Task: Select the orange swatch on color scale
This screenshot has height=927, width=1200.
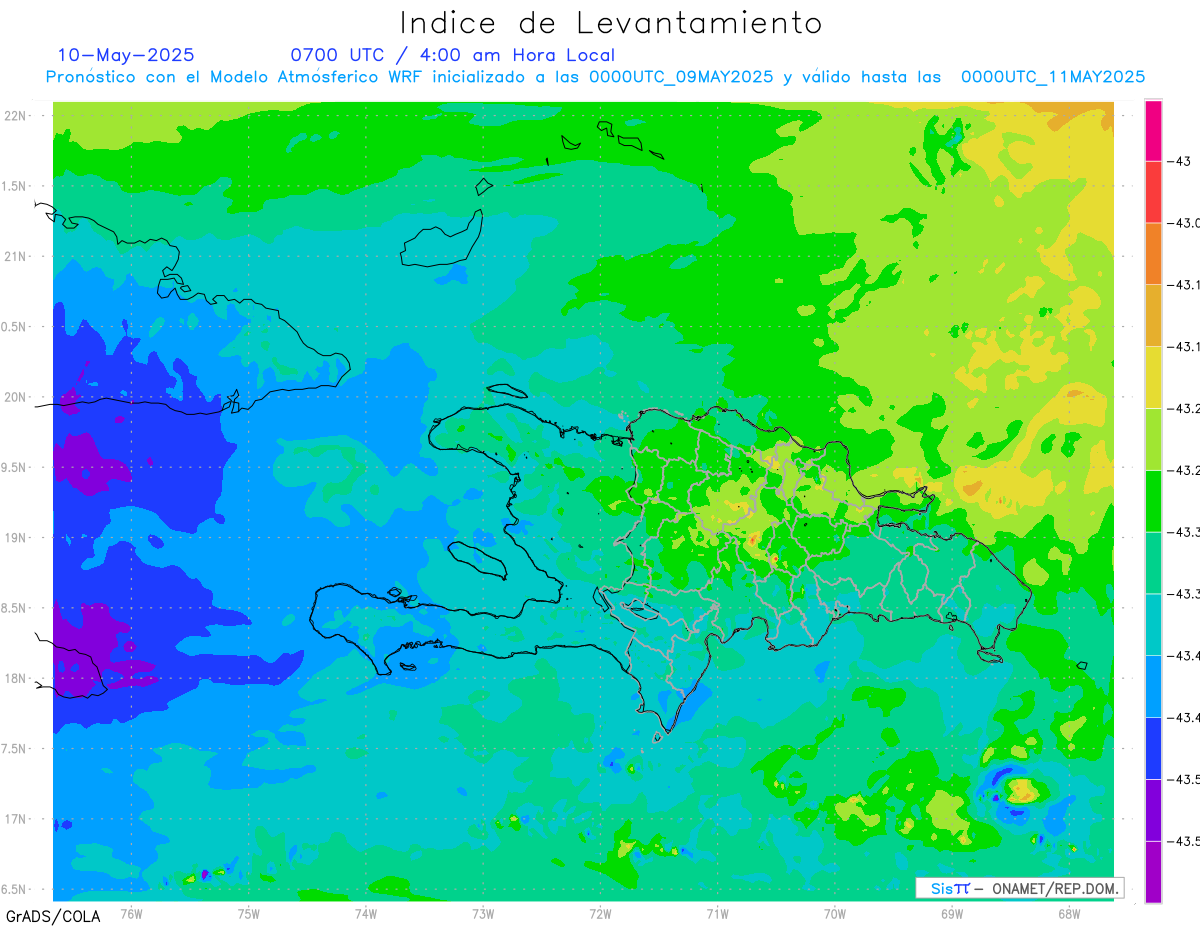Action: pyautogui.click(x=1153, y=253)
